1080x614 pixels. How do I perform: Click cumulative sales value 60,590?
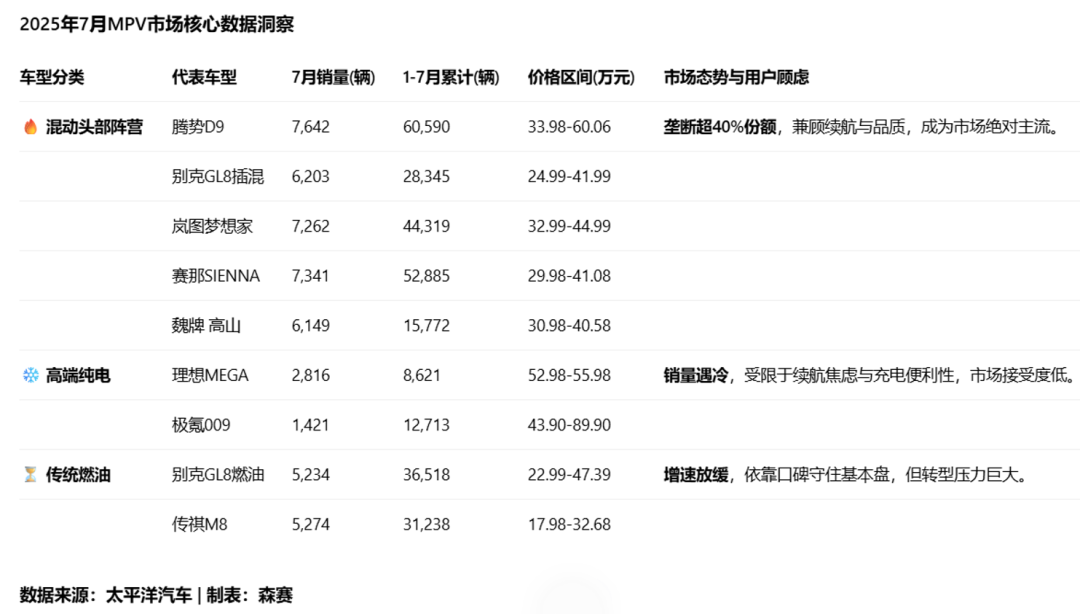click(426, 127)
